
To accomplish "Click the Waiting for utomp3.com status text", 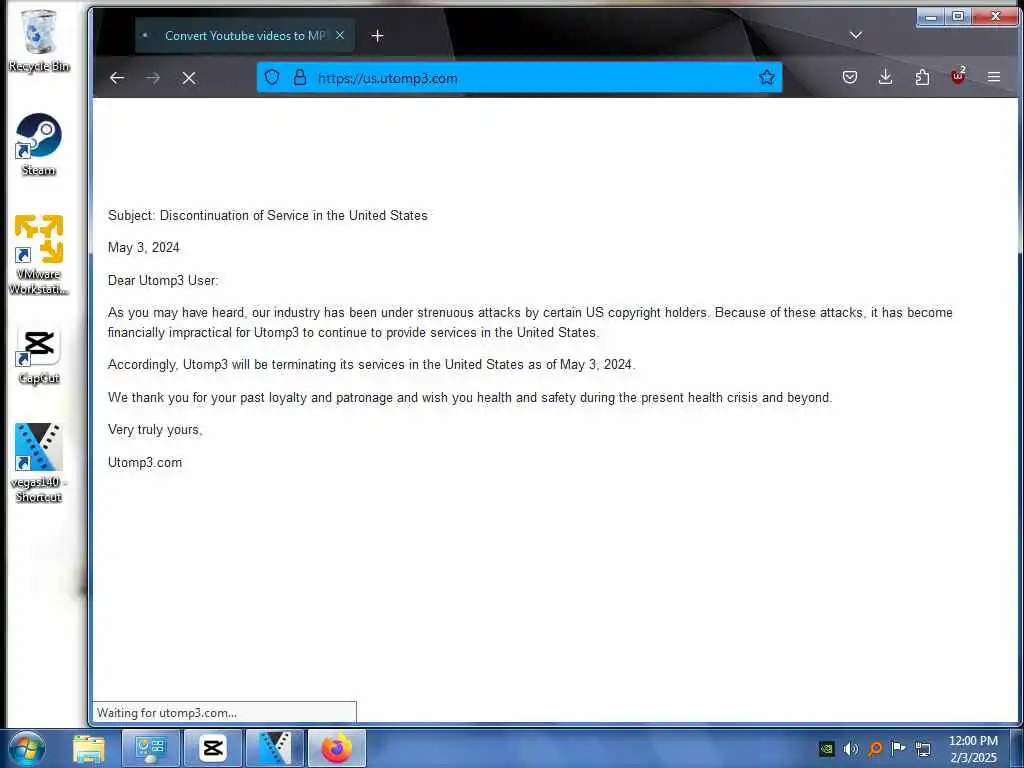I will 167,712.
